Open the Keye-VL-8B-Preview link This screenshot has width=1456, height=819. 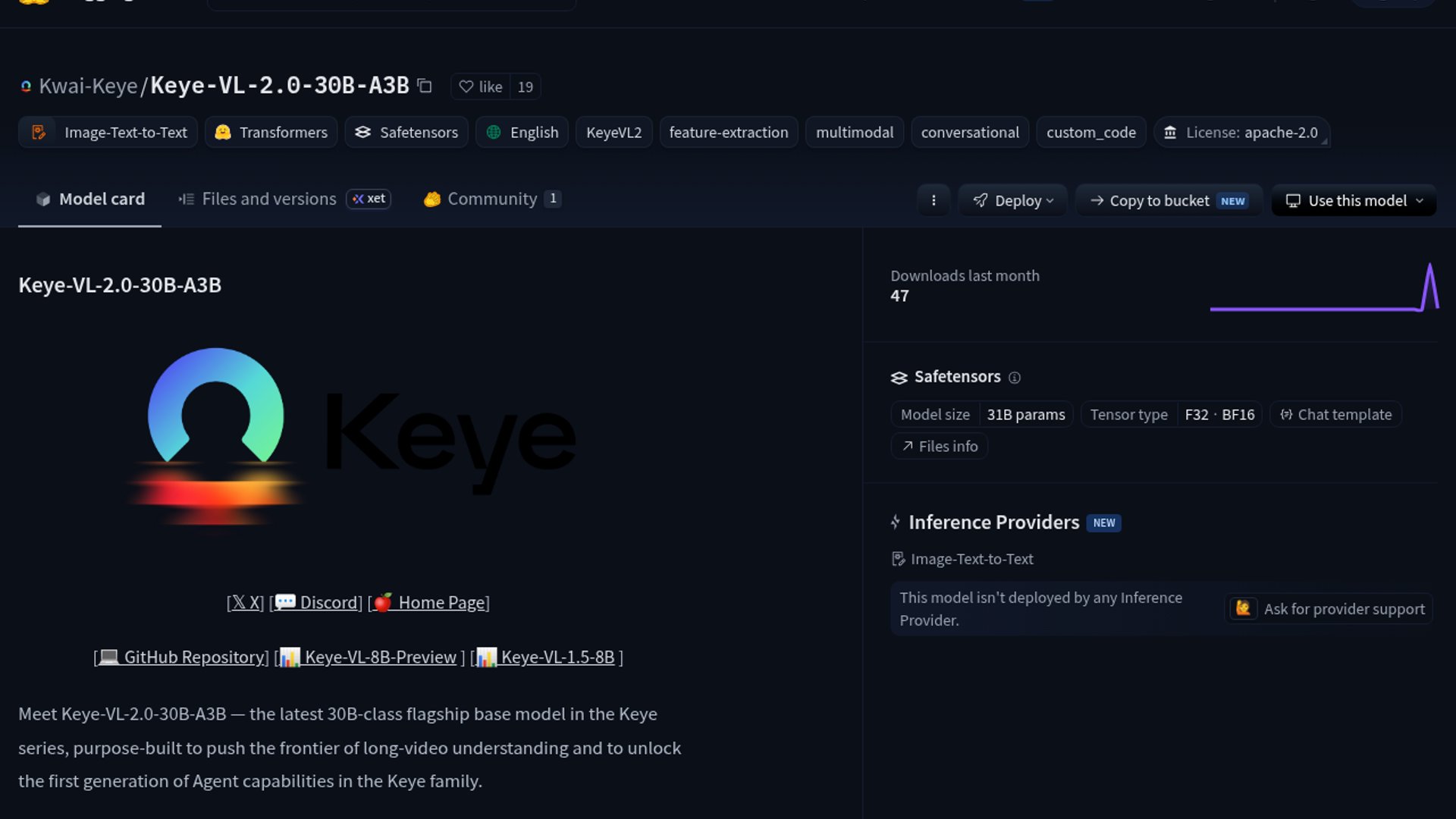click(369, 657)
